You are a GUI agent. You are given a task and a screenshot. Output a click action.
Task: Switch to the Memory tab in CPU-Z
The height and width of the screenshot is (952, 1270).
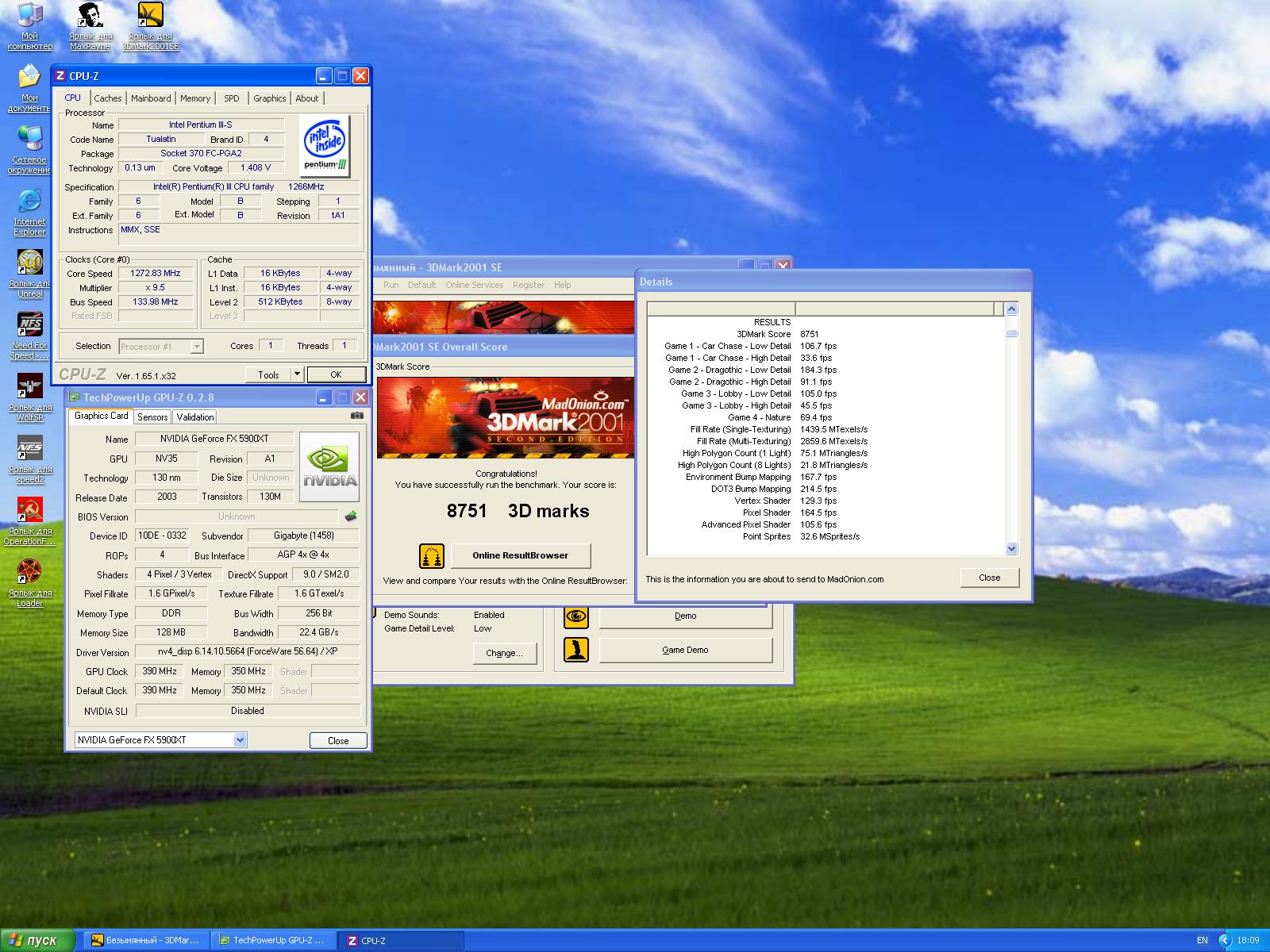195,98
